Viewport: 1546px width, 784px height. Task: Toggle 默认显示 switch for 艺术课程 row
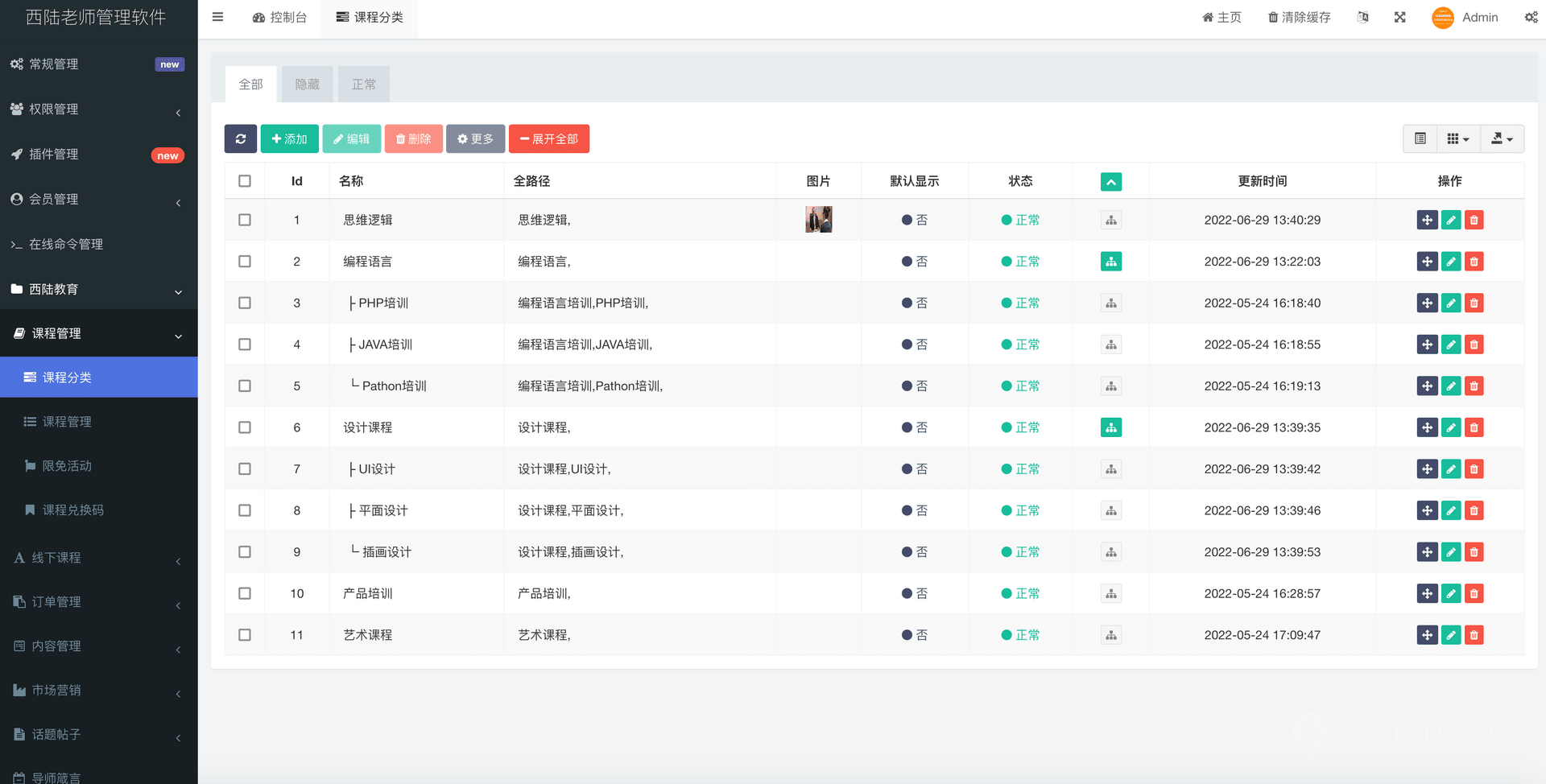tap(915, 635)
